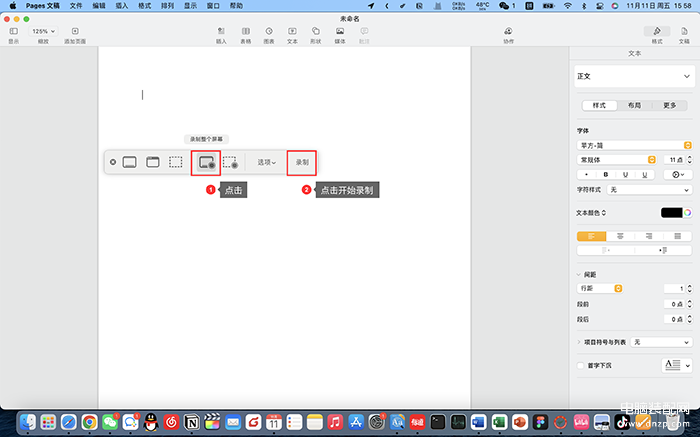700x437 pixels.
Task: Select Record Entire Screen icon
Action: tap(206, 161)
